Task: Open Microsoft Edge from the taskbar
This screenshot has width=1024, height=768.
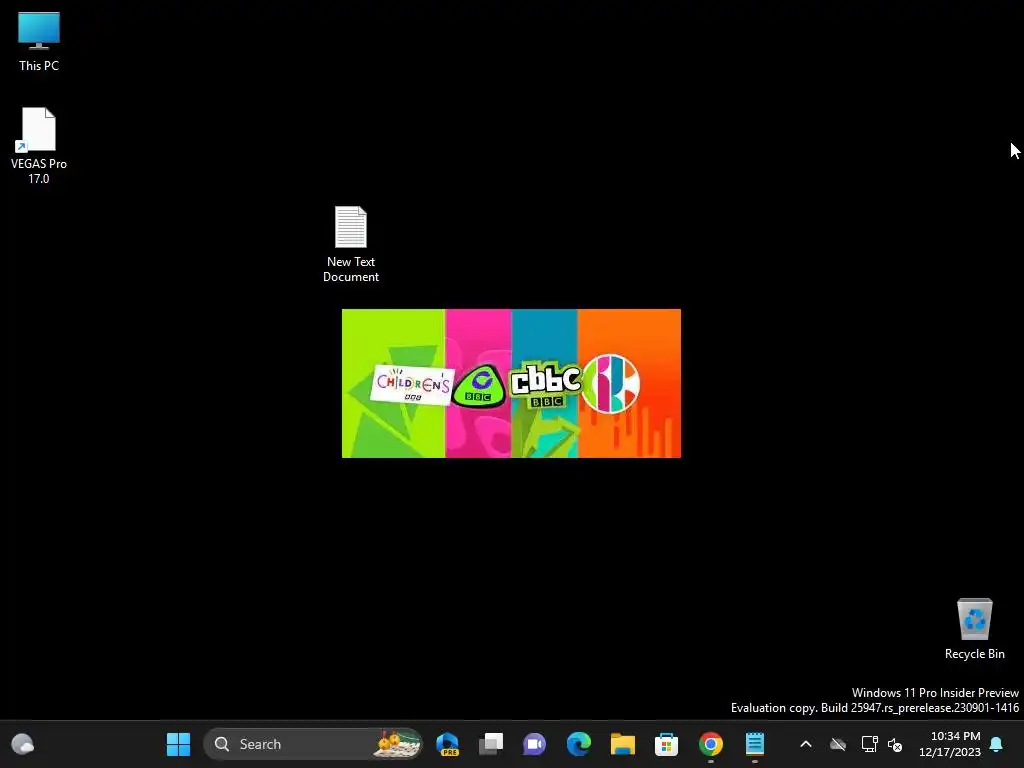Action: pyautogui.click(x=579, y=744)
